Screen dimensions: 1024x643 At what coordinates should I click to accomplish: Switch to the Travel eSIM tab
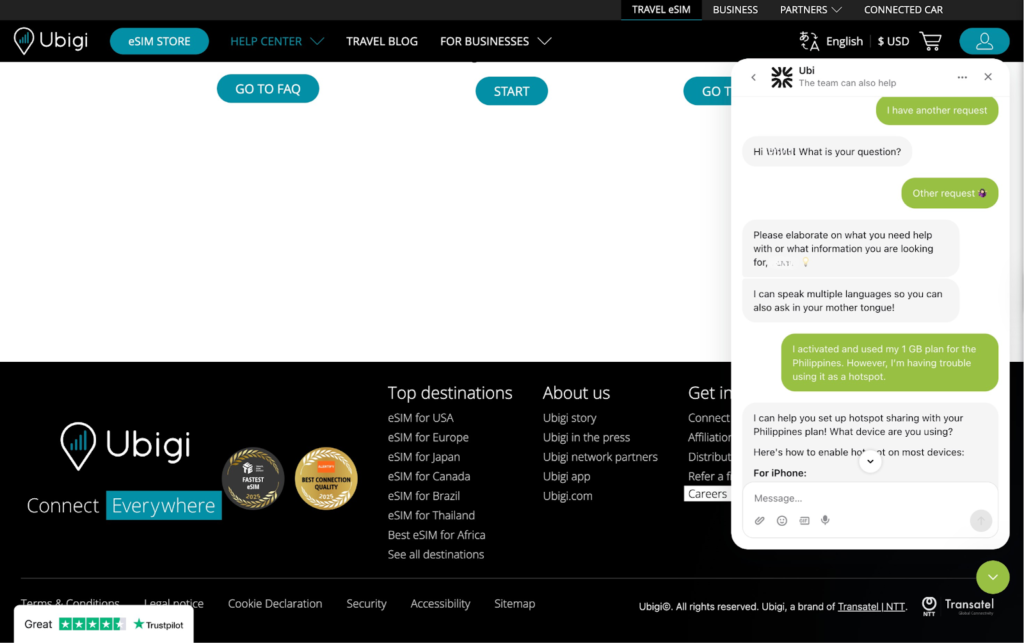(661, 10)
